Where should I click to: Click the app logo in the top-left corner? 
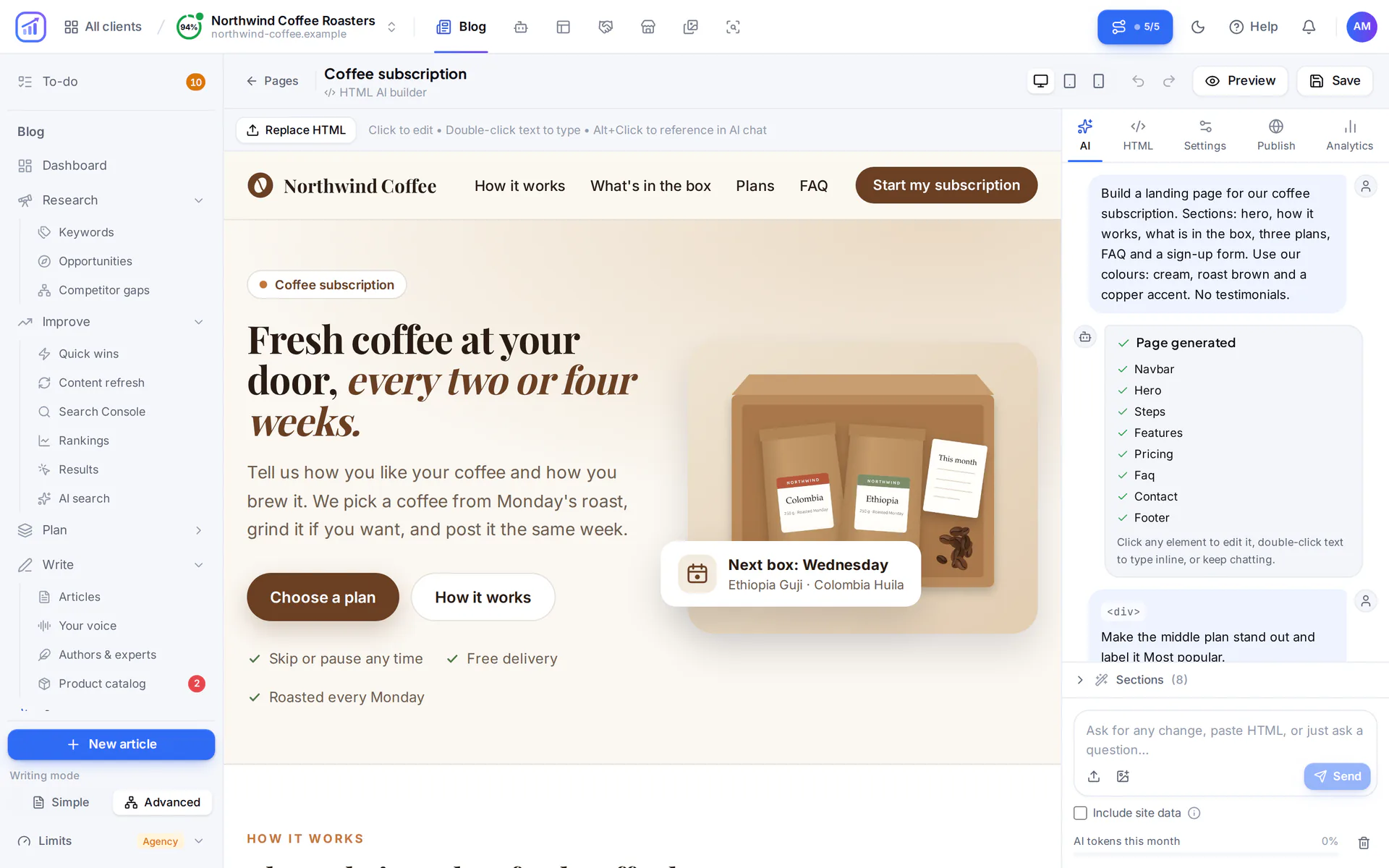[30, 27]
